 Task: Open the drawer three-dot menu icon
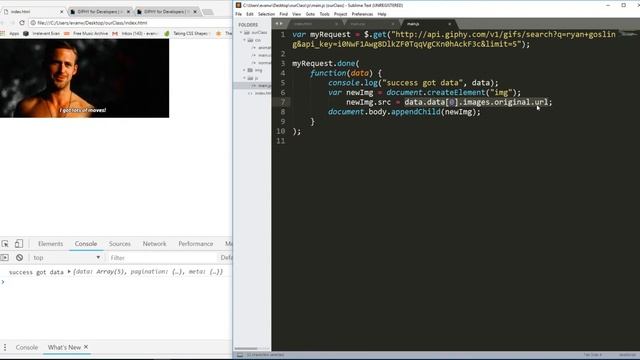click(x=5, y=347)
